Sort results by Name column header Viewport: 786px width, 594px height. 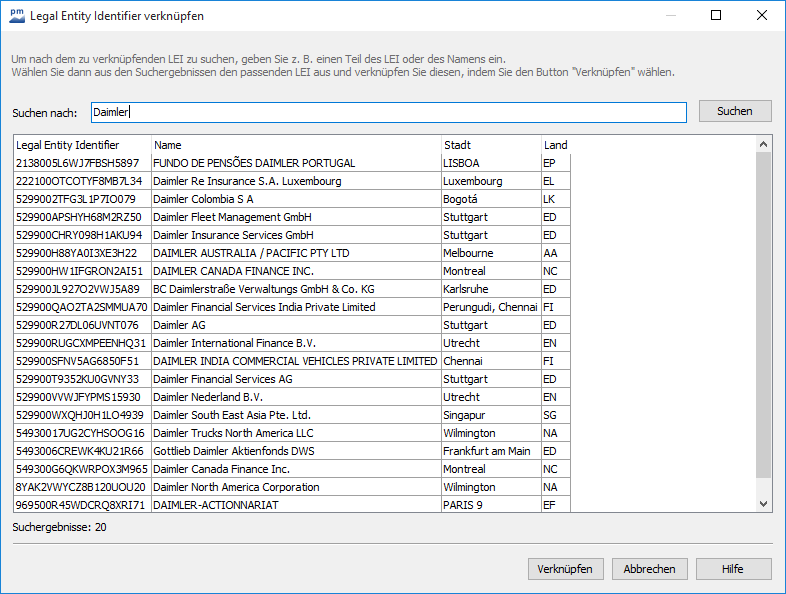pos(295,145)
